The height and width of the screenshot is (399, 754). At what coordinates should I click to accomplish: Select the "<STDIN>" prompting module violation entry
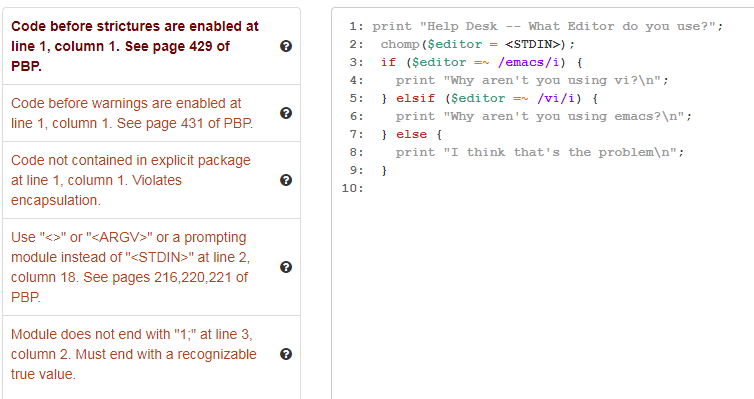(x=151, y=267)
